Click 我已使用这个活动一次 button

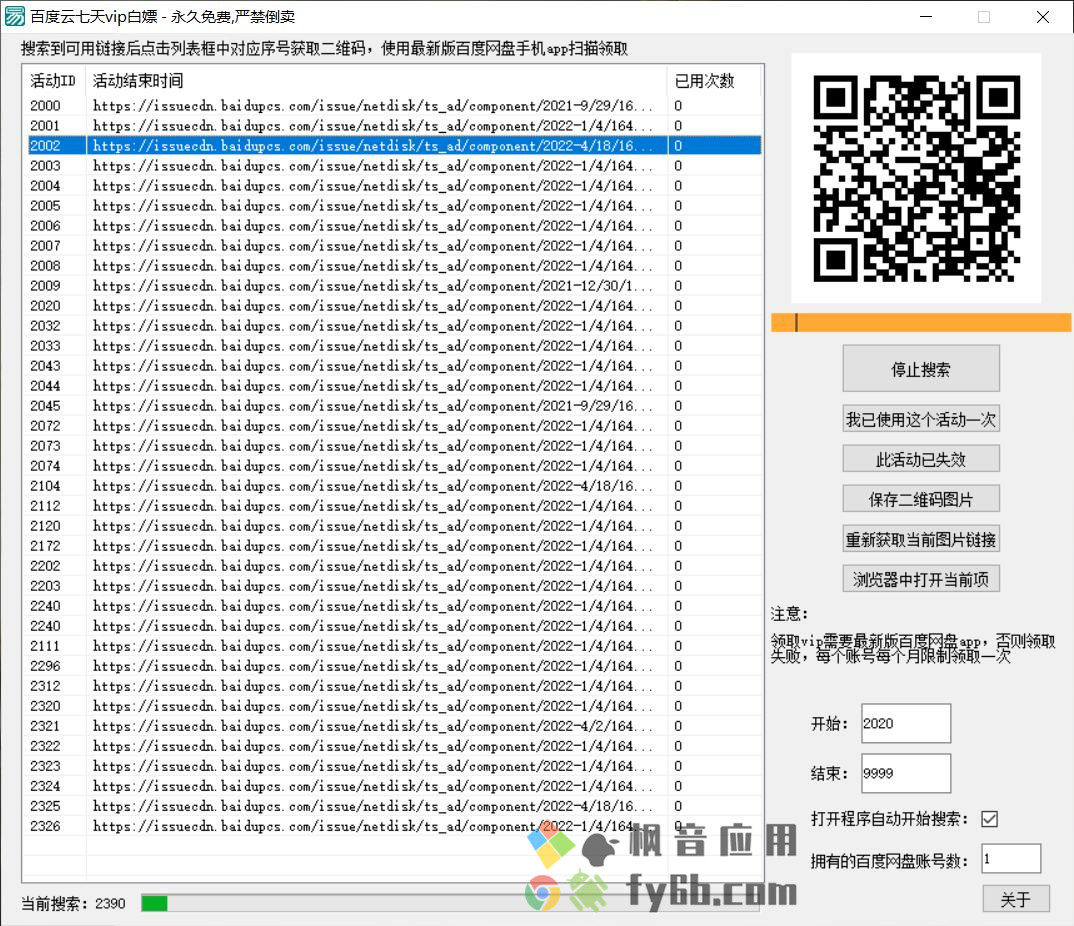921,419
